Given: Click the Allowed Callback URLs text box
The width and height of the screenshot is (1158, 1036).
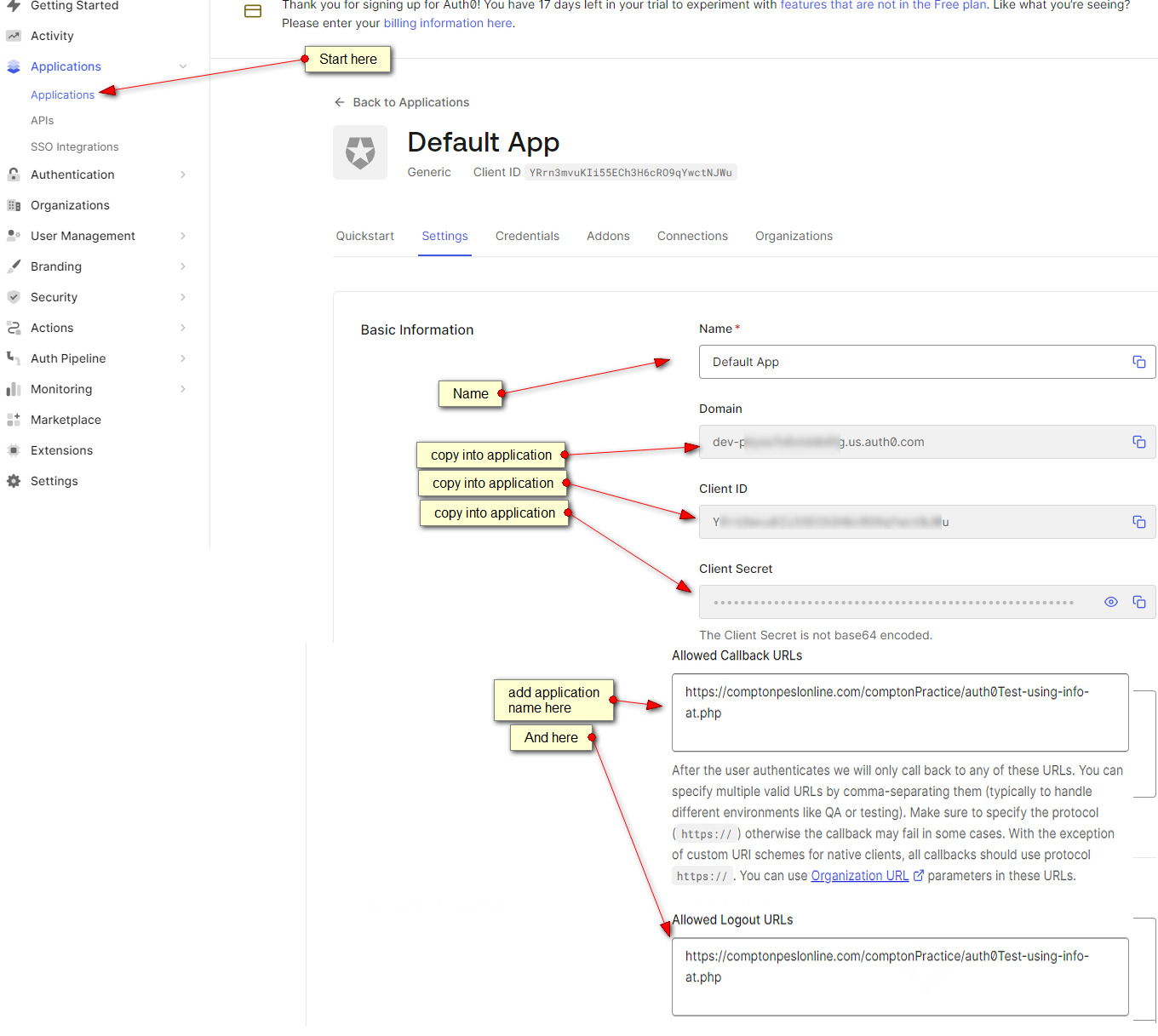Looking at the screenshot, I should 900,713.
